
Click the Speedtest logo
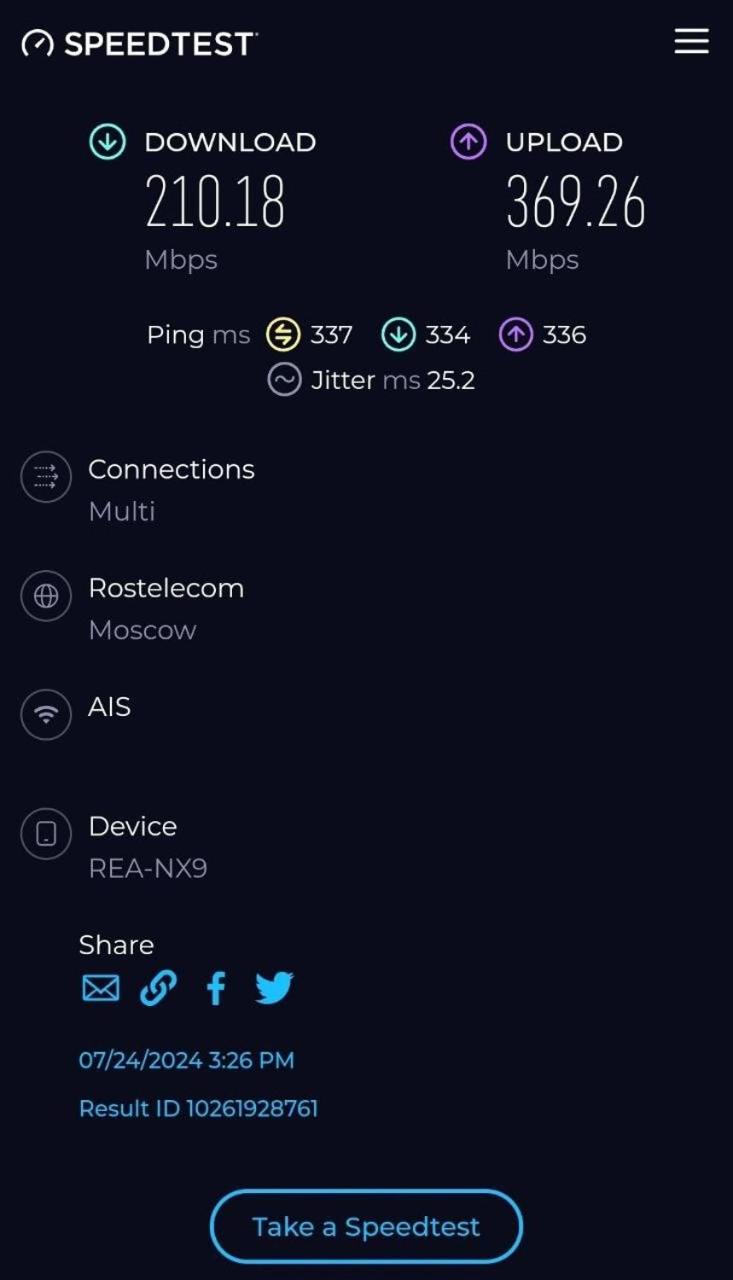point(140,43)
